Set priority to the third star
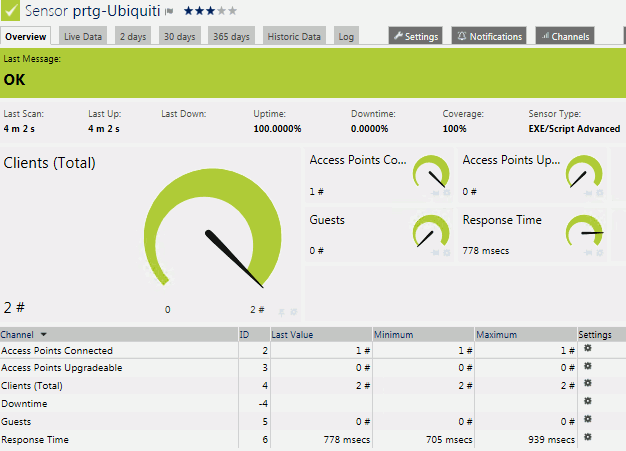Image resolution: width=626 pixels, height=451 pixels. point(210,11)
